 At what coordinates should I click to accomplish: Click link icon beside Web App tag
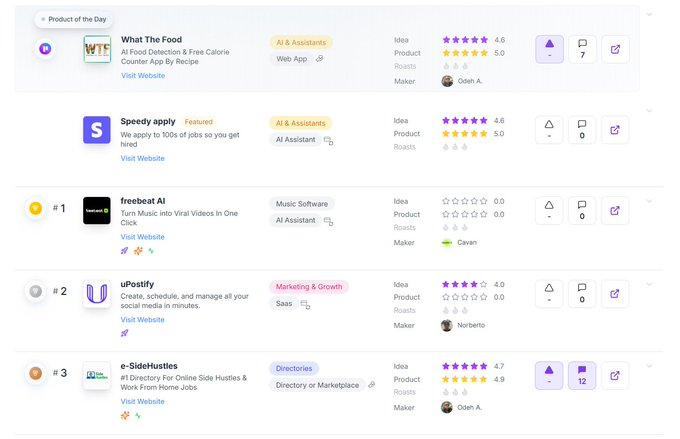click(320, 59)
